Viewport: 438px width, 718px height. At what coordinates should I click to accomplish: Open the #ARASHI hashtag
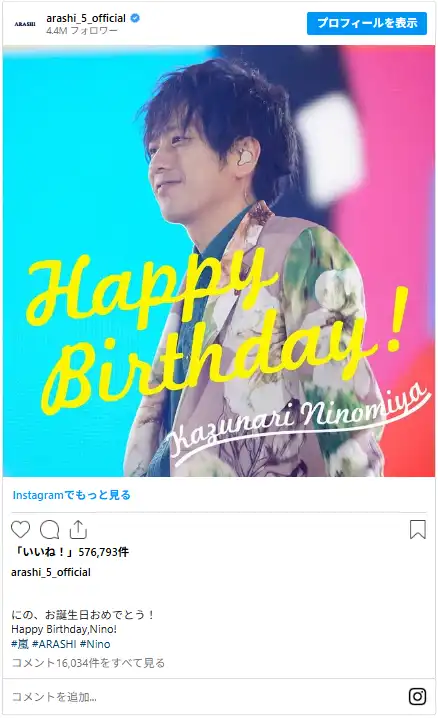[x=54, y=644]
